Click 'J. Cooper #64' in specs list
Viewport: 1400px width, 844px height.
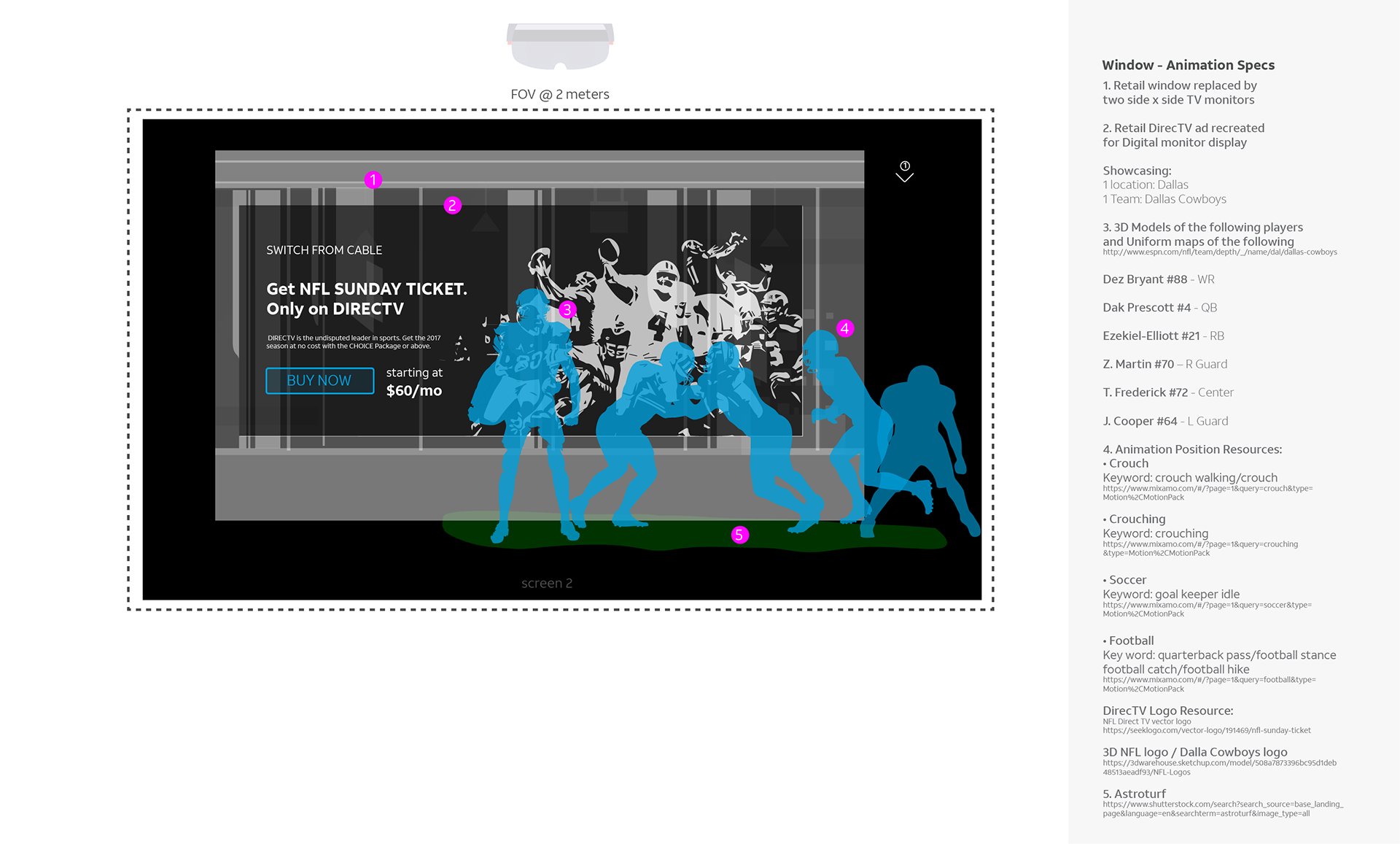(x=1140, y=421)
